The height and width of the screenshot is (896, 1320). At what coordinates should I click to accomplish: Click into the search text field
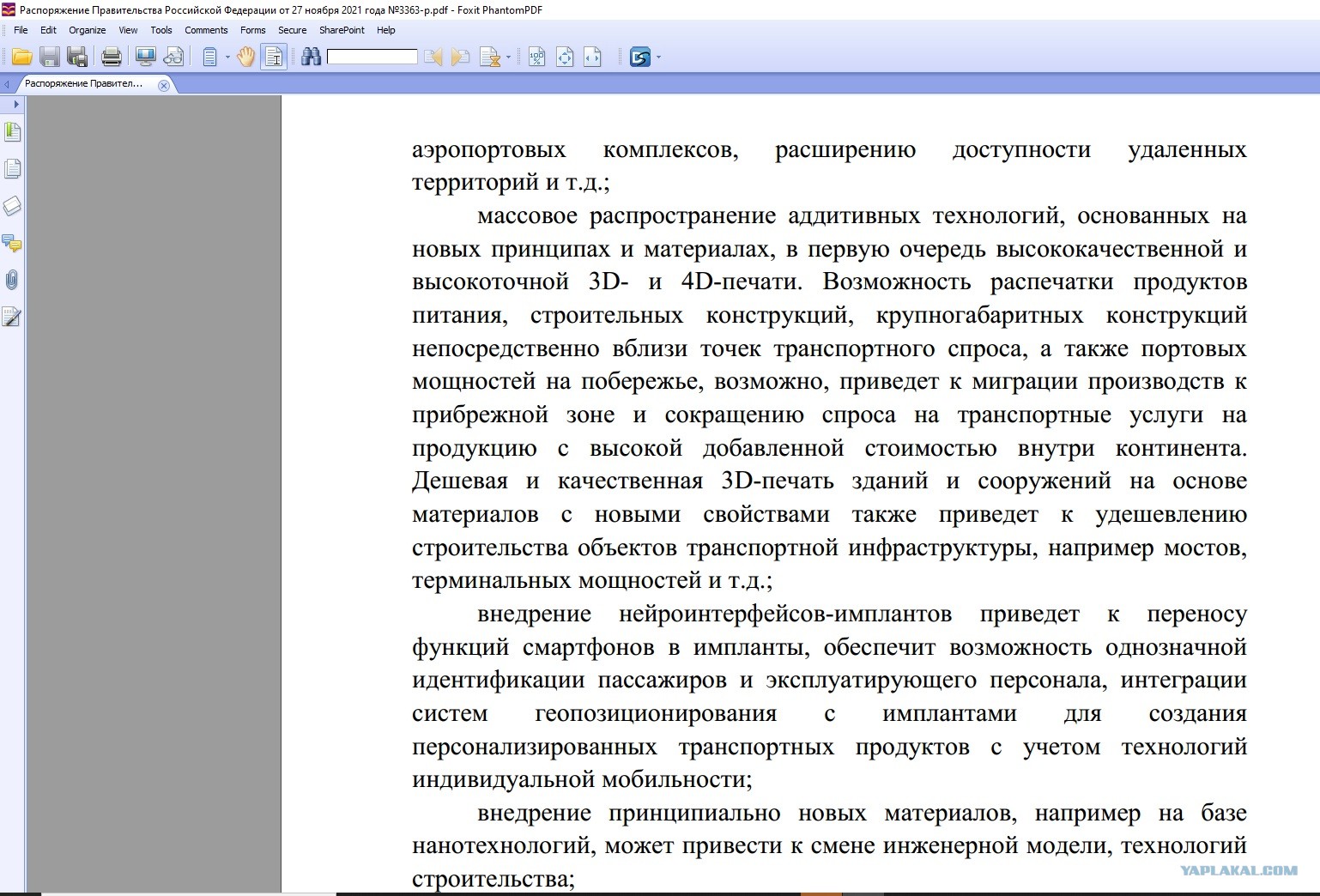372,58
